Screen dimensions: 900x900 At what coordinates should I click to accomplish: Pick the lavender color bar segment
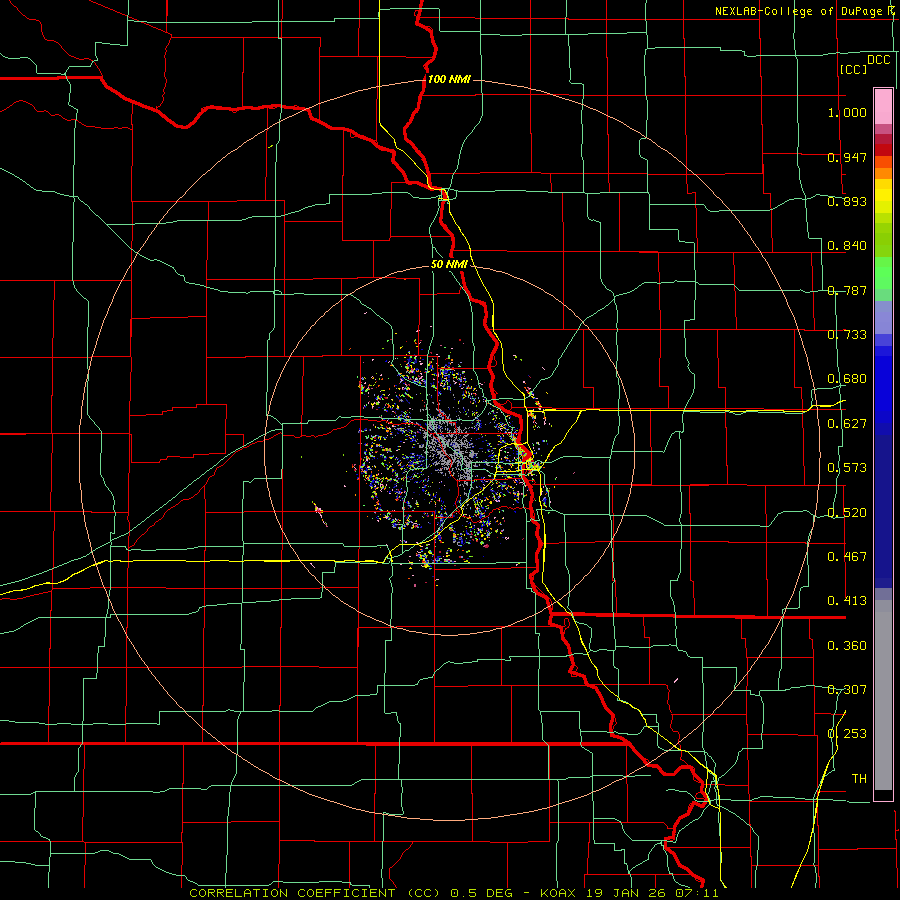click(883, 317)
